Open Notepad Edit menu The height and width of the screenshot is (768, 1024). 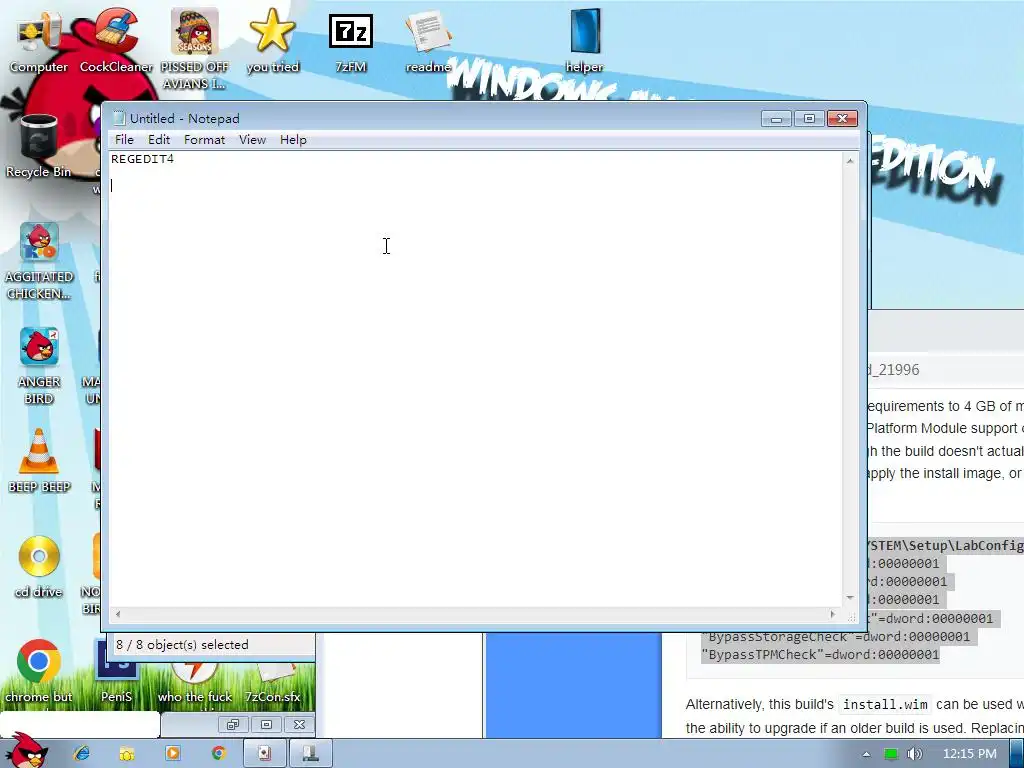pos(159,140)
